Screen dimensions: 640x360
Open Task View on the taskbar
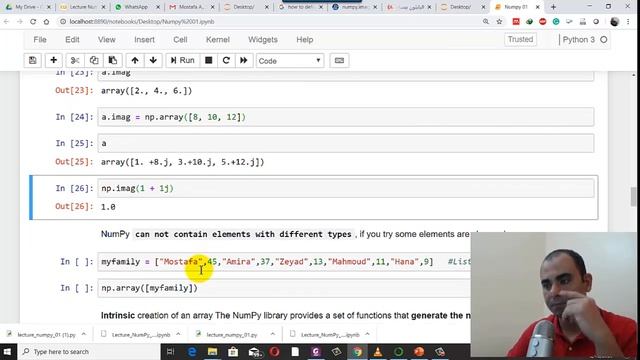point(171,351)
